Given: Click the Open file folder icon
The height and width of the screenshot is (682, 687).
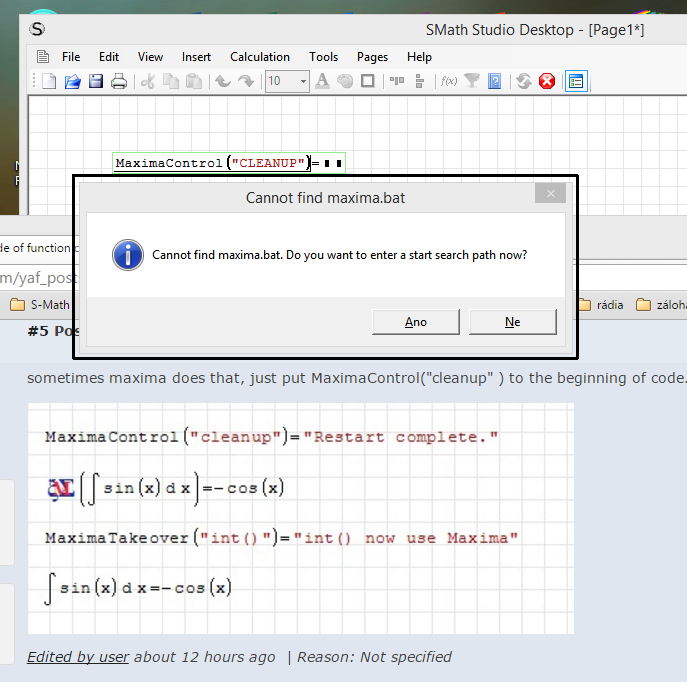Looking at the screenshot, I should tap(72, 82).
